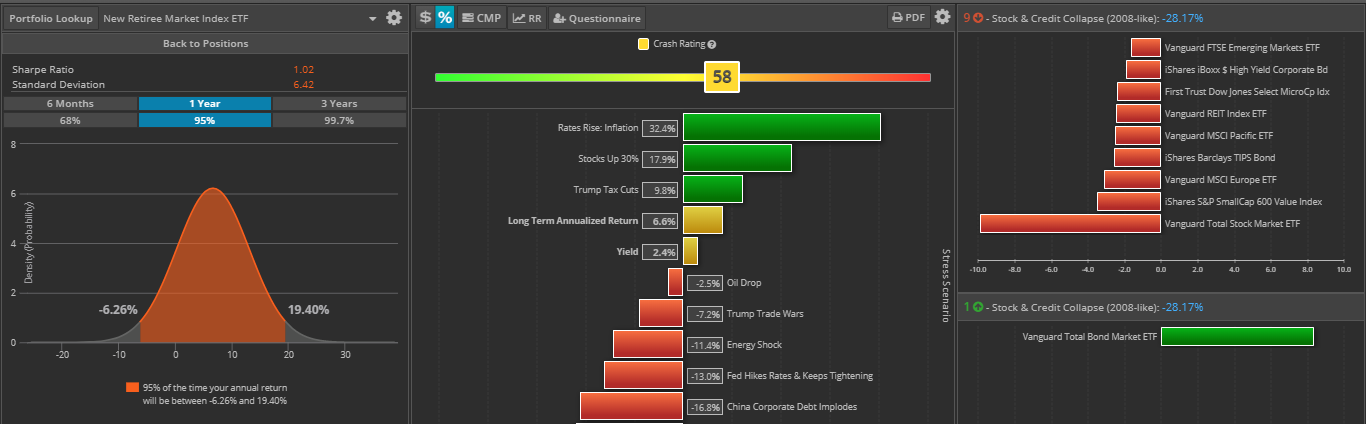The height and width of the screenshot is (424, 1366).
Task: Open the RR risk/reward chart
Action: click(526, 18)
